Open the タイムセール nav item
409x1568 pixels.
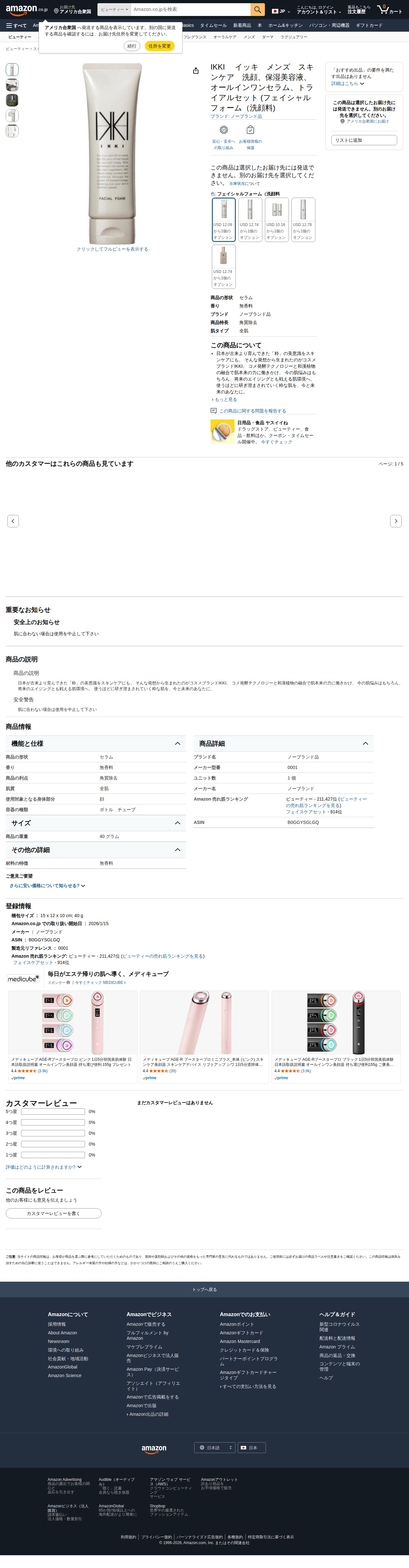coord(213,26)
